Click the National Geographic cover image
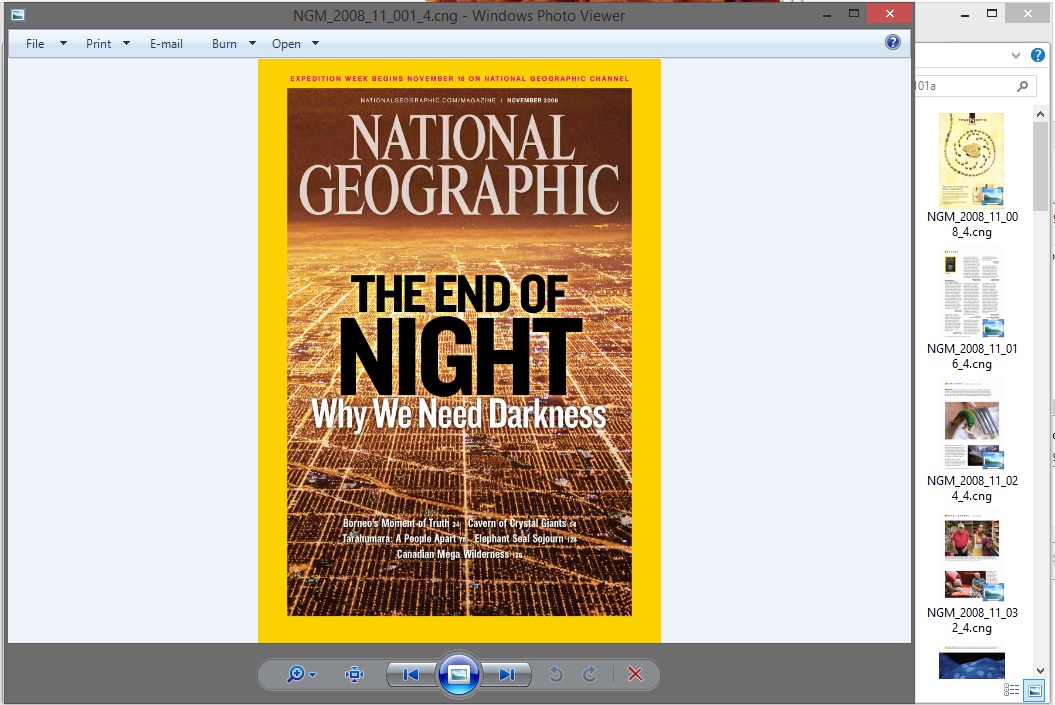Screen dimensions: 1055x705 [x=459, y=351]
